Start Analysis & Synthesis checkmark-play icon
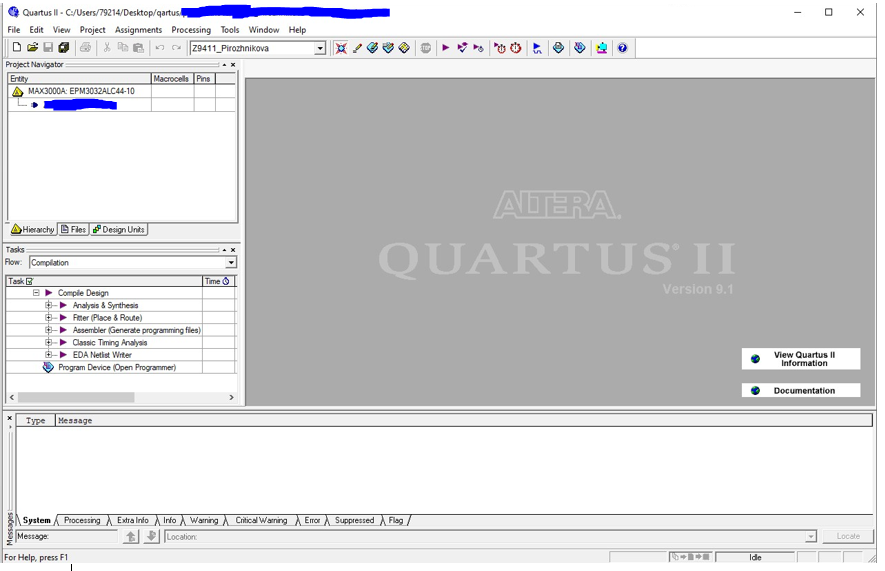Viewport: 885px width, 571px height. pyautogui.click(x=462, y=48)
